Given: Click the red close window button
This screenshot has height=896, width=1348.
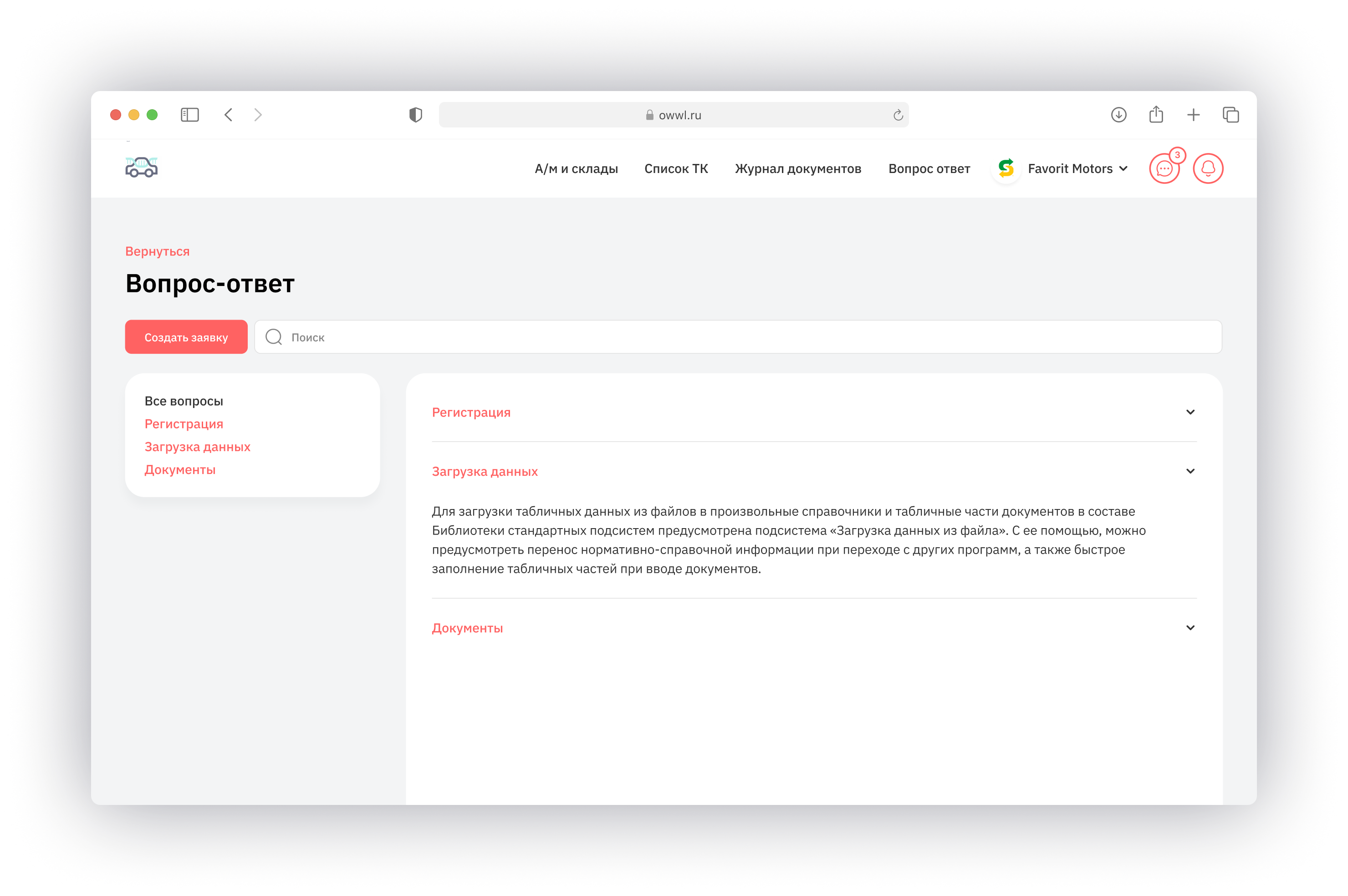Looking at the screenshot, I should pyautogui.click(x=115, y=115).
